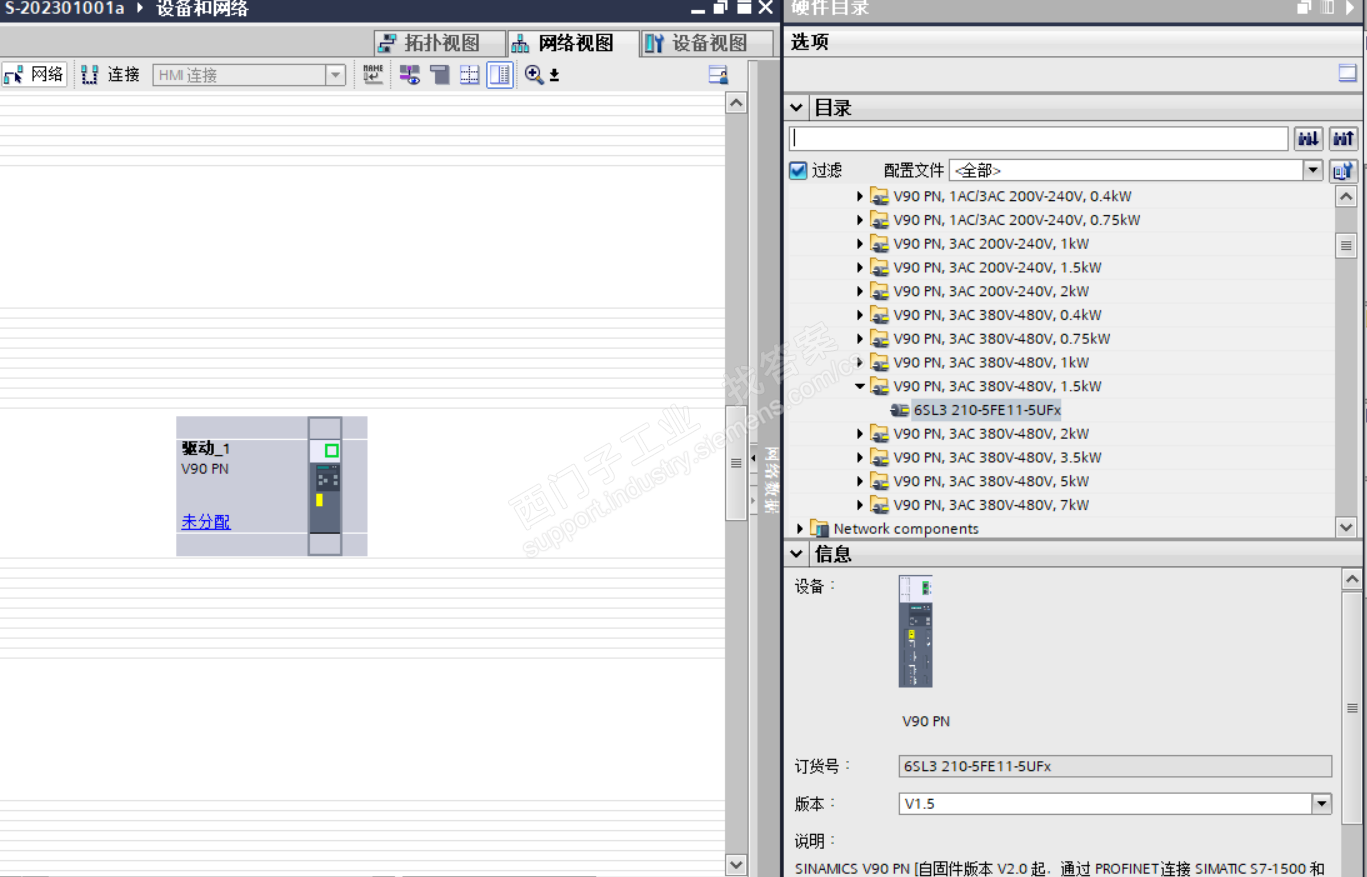This screenshot has width=1367, height=877.
Task: Click the Network components folder icon
Action: pos(820,529)
